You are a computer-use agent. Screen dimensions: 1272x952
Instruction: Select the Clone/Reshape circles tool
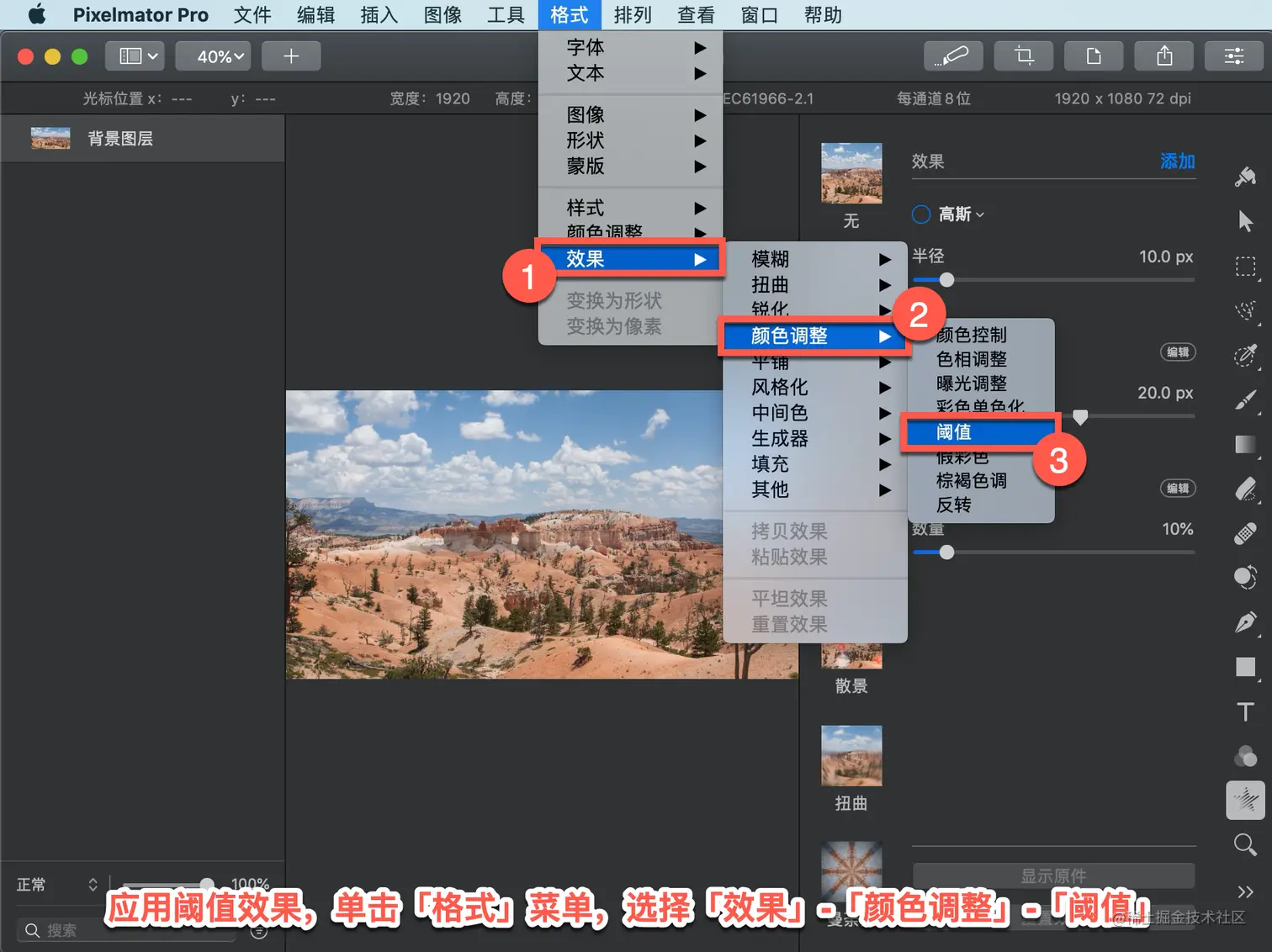1245,577
